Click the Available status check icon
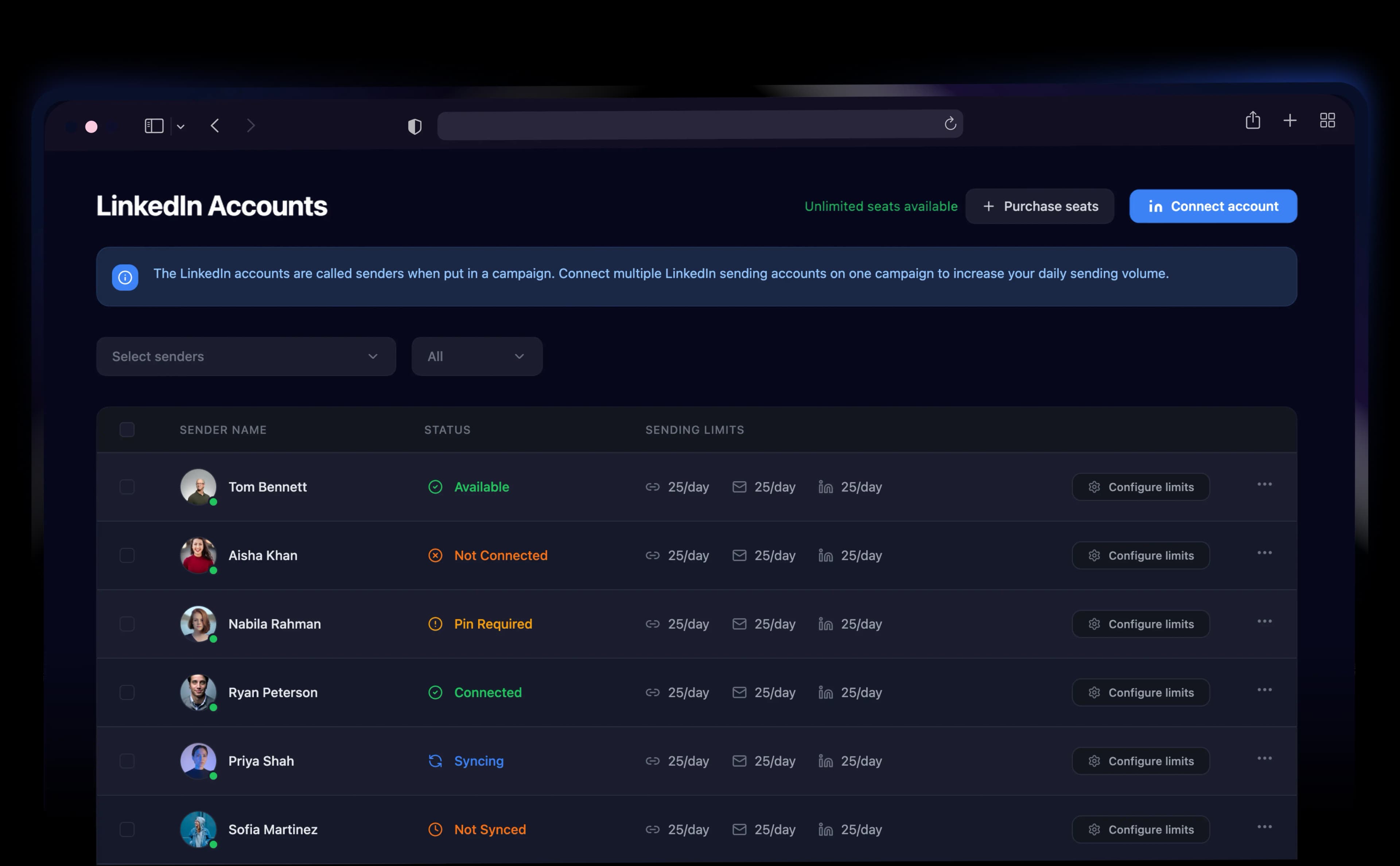 pos(435,487)
